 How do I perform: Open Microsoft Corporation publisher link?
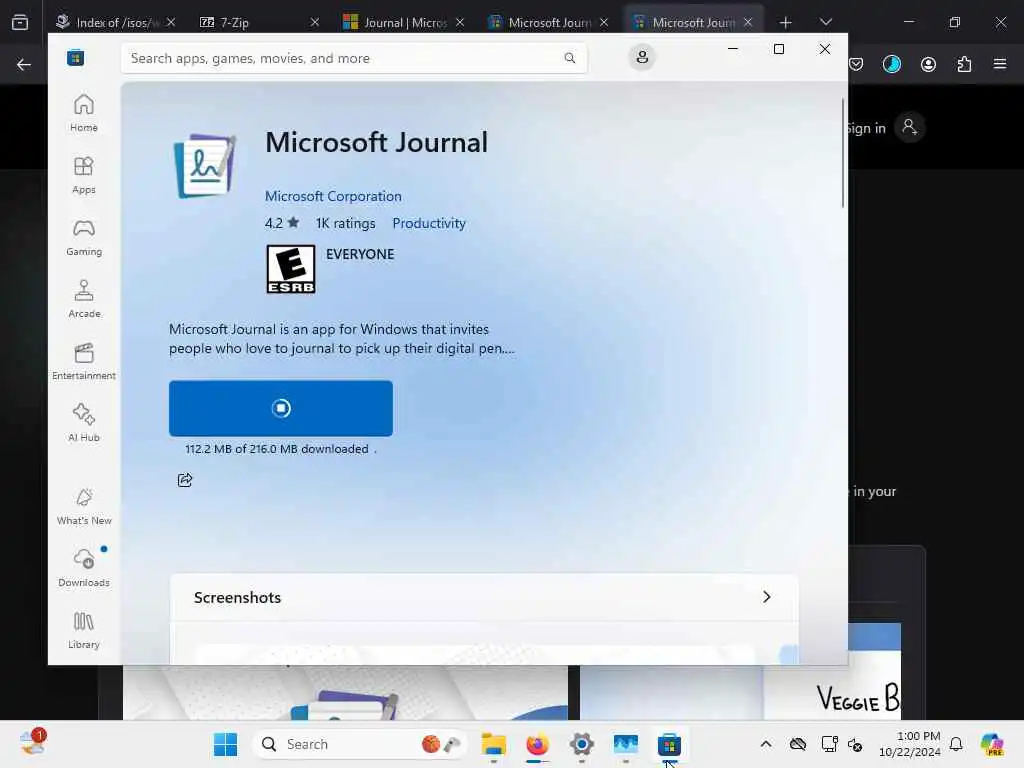coord(333,196)
